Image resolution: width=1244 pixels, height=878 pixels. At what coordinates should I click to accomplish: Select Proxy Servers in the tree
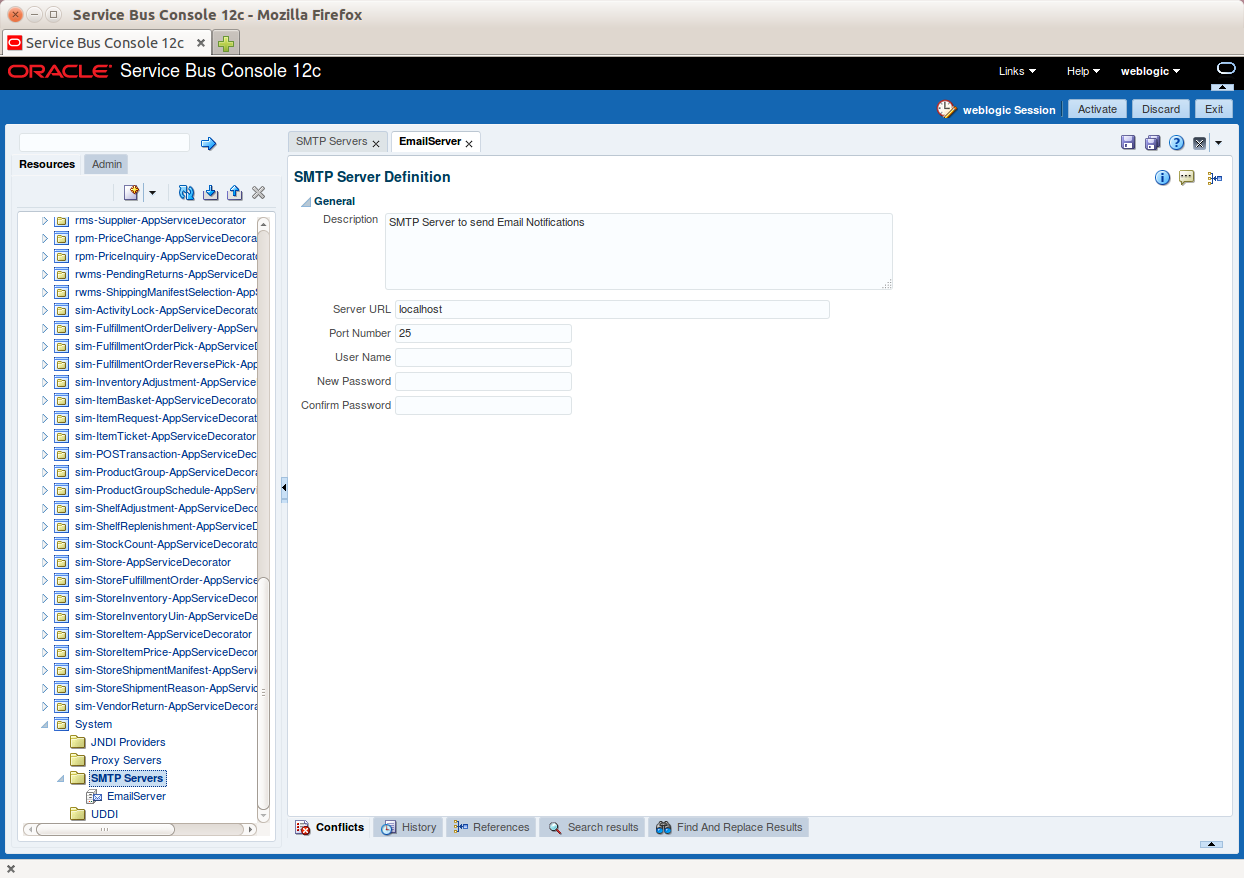pos(126,760)
